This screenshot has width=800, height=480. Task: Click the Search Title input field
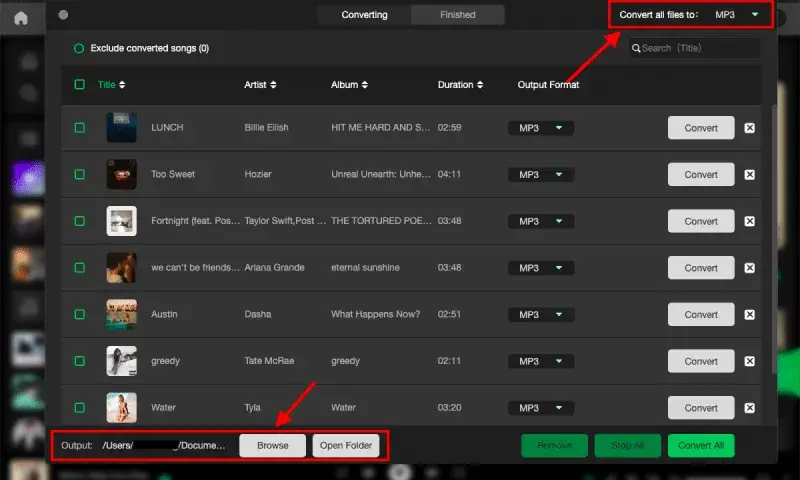tap(694, 48)
